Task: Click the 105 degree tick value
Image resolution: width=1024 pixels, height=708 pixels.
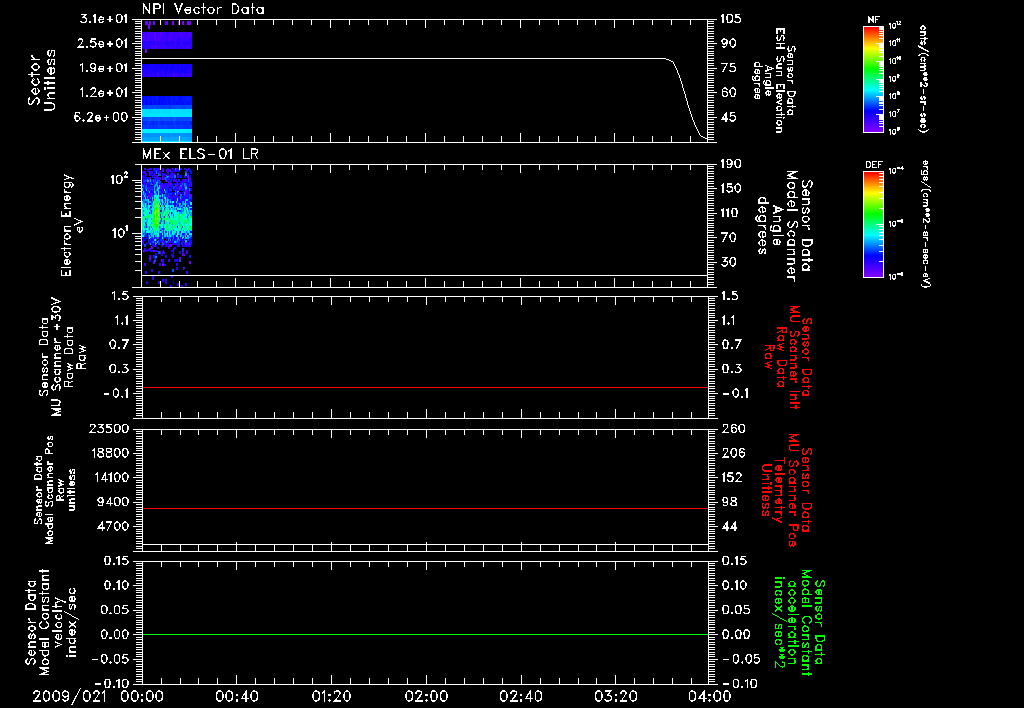Action: click(731, 19)
